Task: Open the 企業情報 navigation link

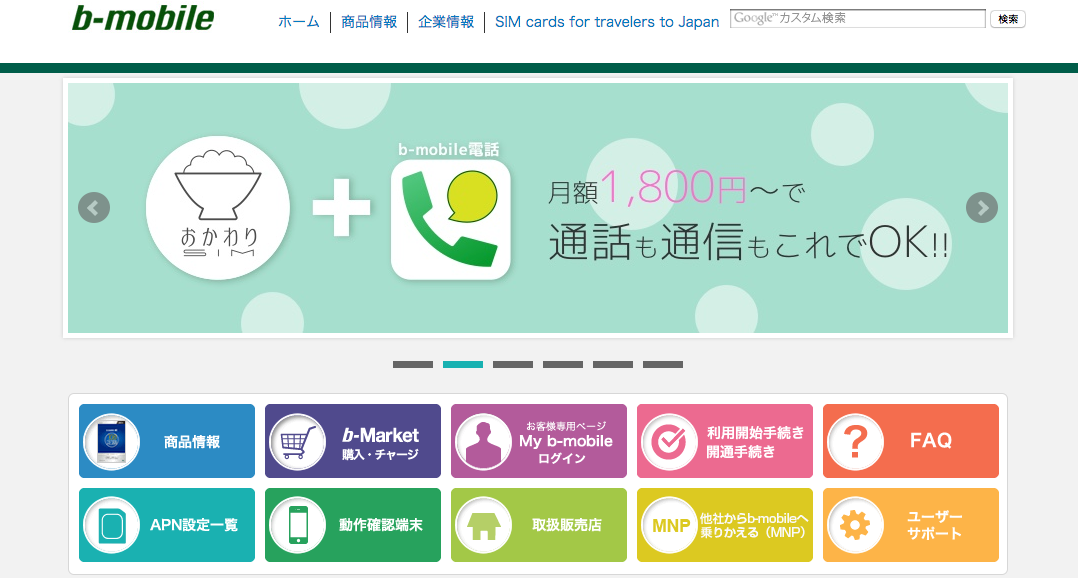Action: pos(446,22)
